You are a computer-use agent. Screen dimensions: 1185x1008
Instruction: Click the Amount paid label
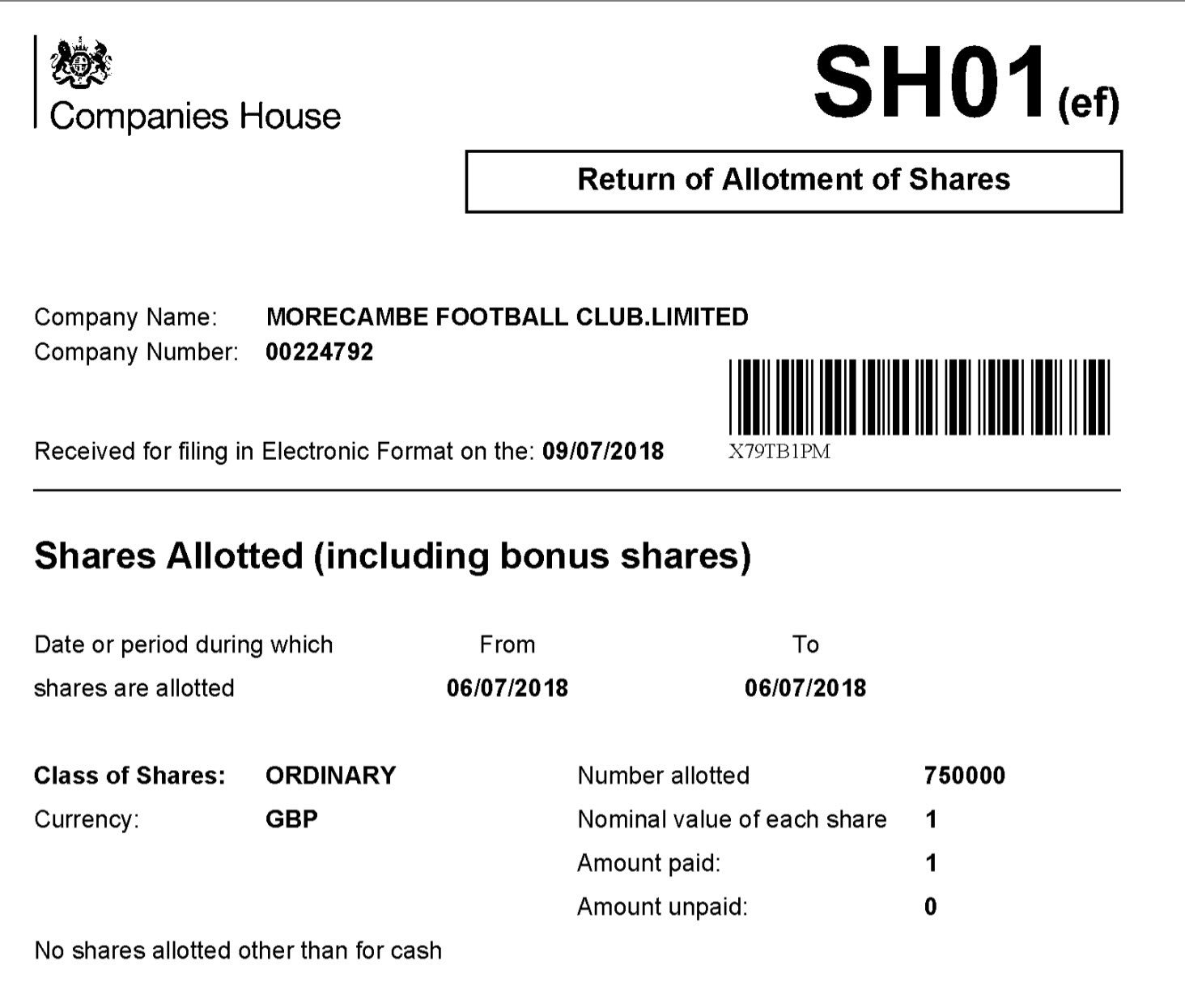(648, 863)
